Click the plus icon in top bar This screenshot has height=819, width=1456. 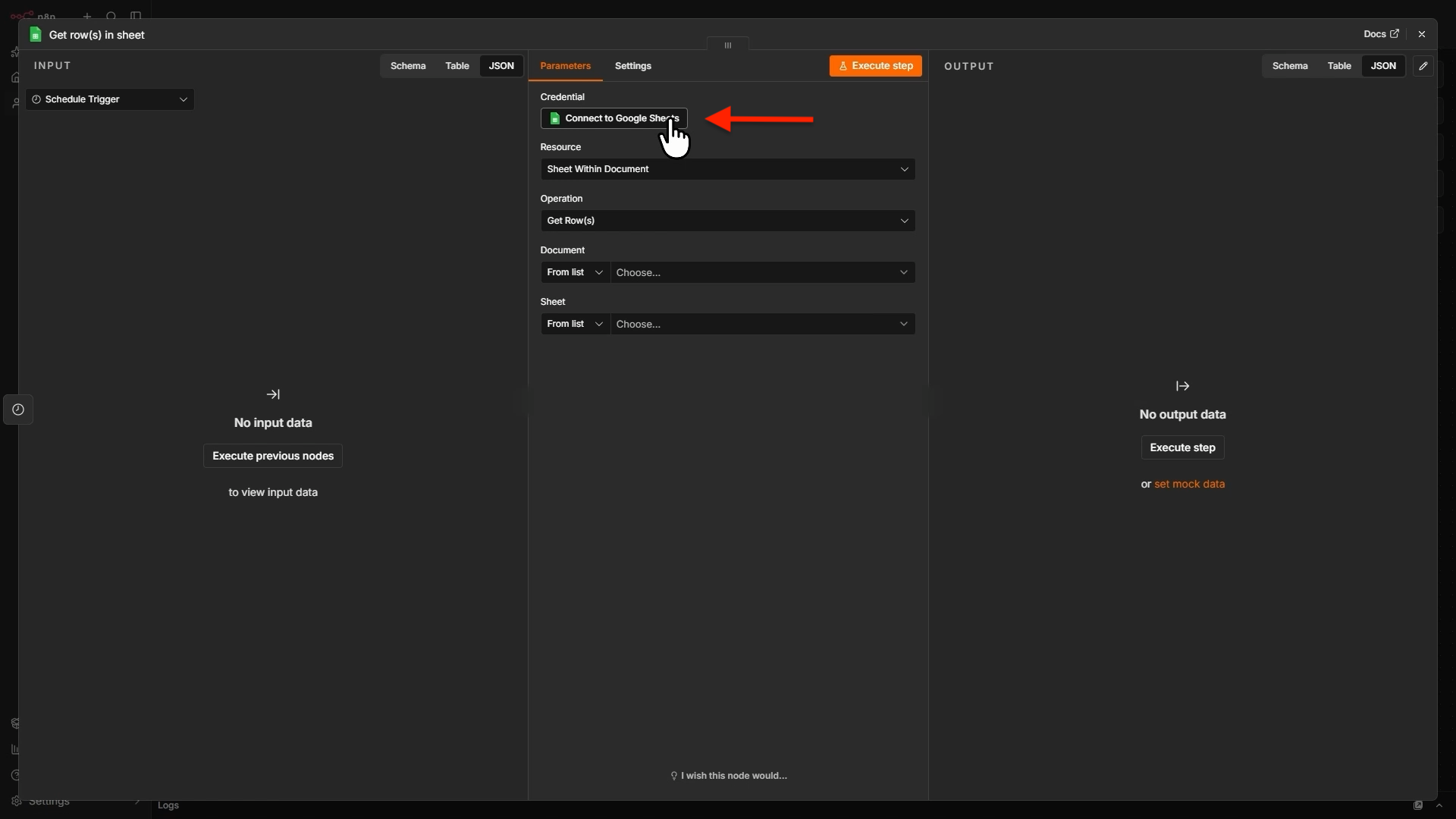87,16
